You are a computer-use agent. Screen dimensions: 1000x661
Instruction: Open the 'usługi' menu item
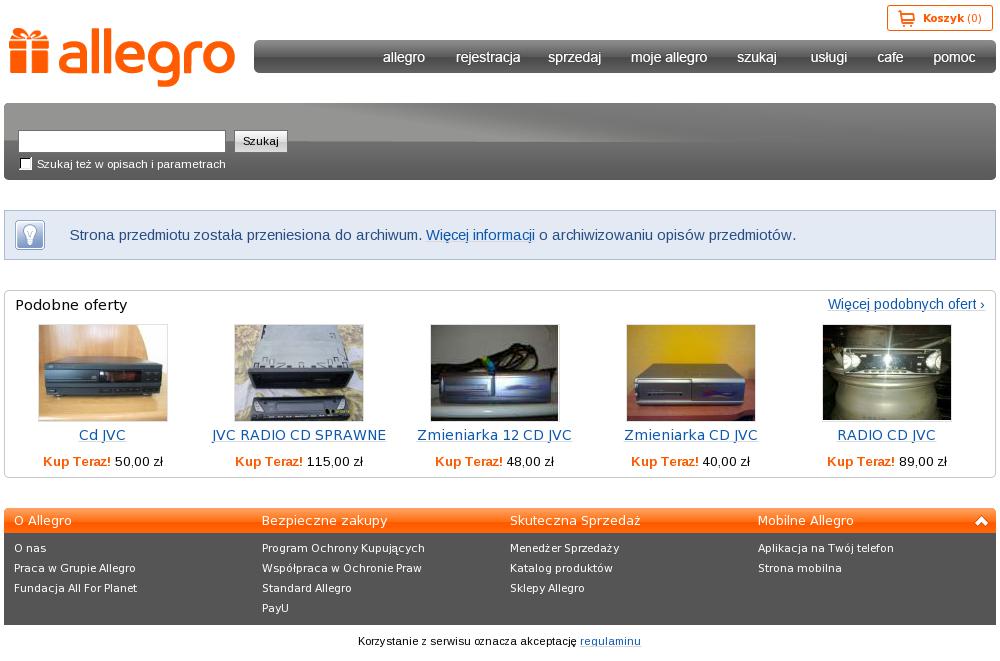828,57
